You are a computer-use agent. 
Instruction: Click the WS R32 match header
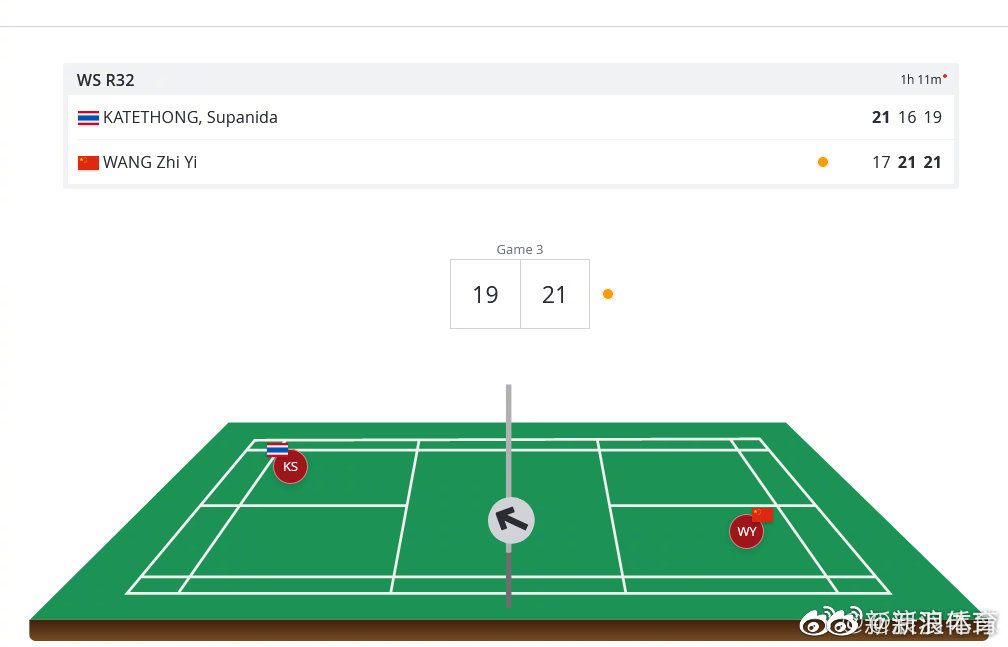(x=105, y=80)
